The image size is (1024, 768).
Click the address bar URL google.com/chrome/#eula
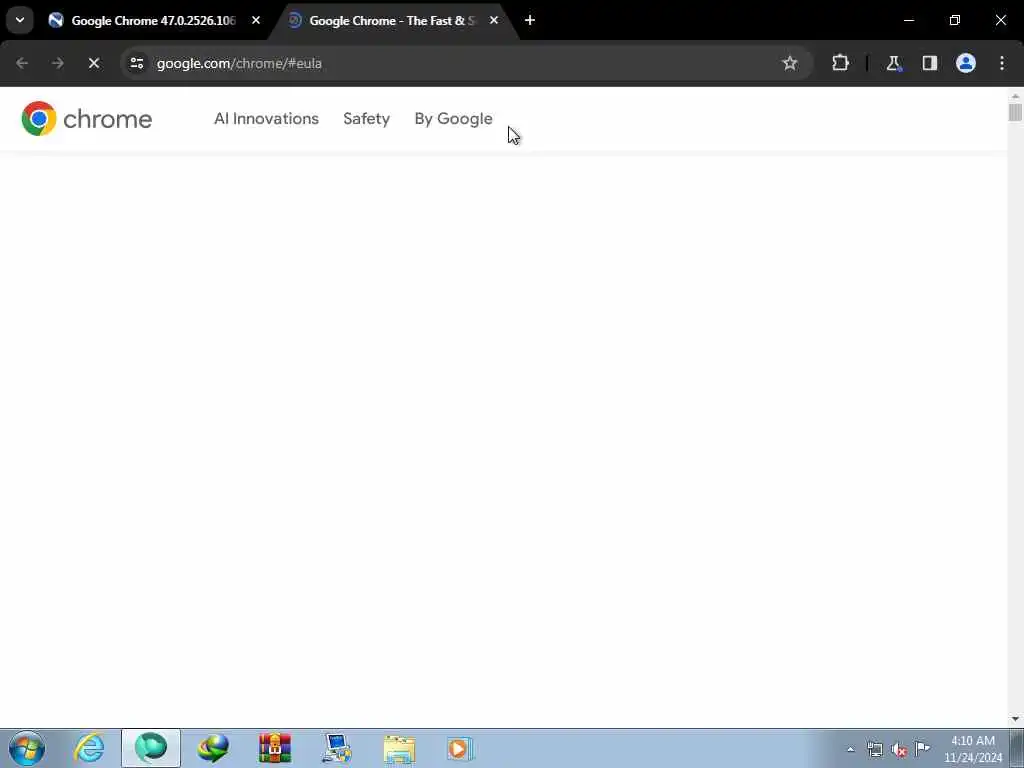[239, 63]
